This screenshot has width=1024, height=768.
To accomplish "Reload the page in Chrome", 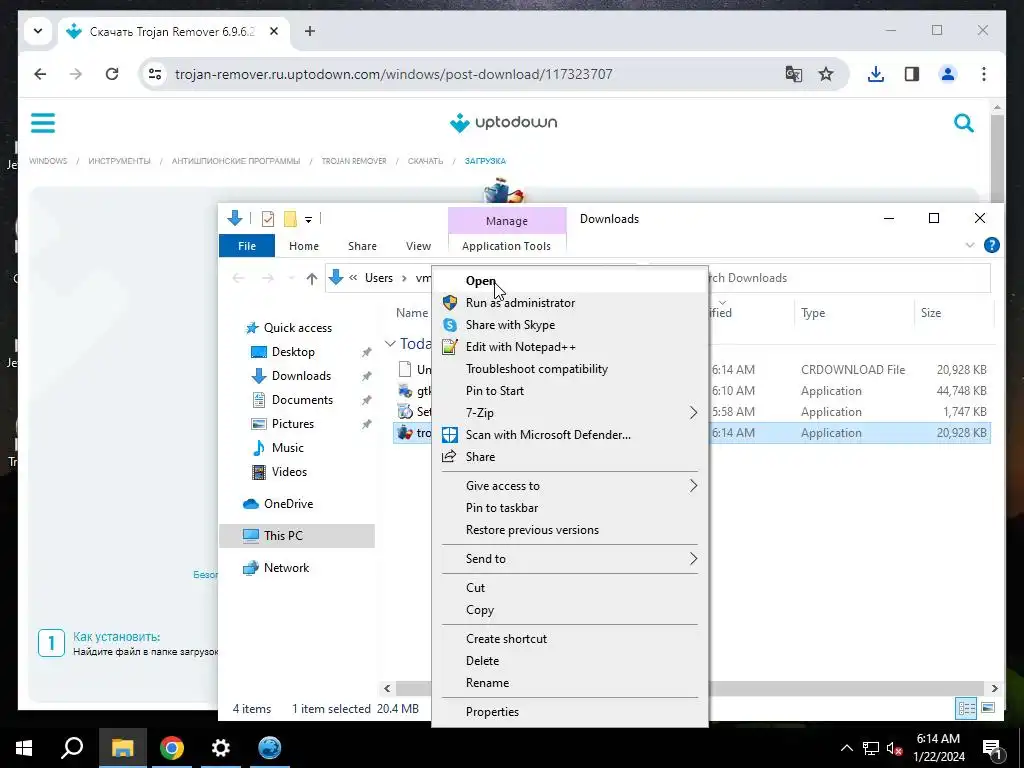I will [x=112, y=74].
